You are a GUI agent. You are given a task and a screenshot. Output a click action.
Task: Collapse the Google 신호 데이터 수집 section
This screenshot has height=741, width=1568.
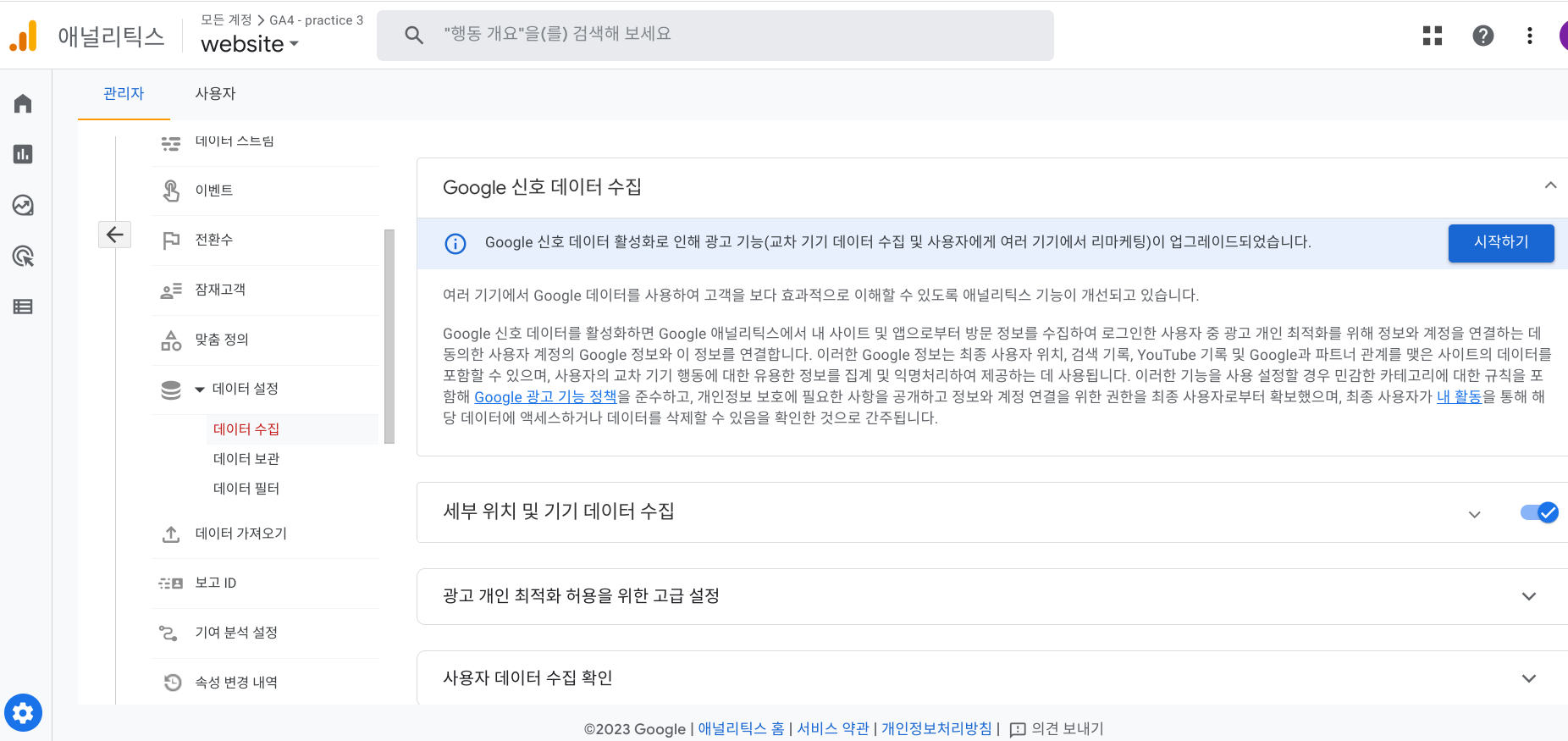(x=1550, y=185)
